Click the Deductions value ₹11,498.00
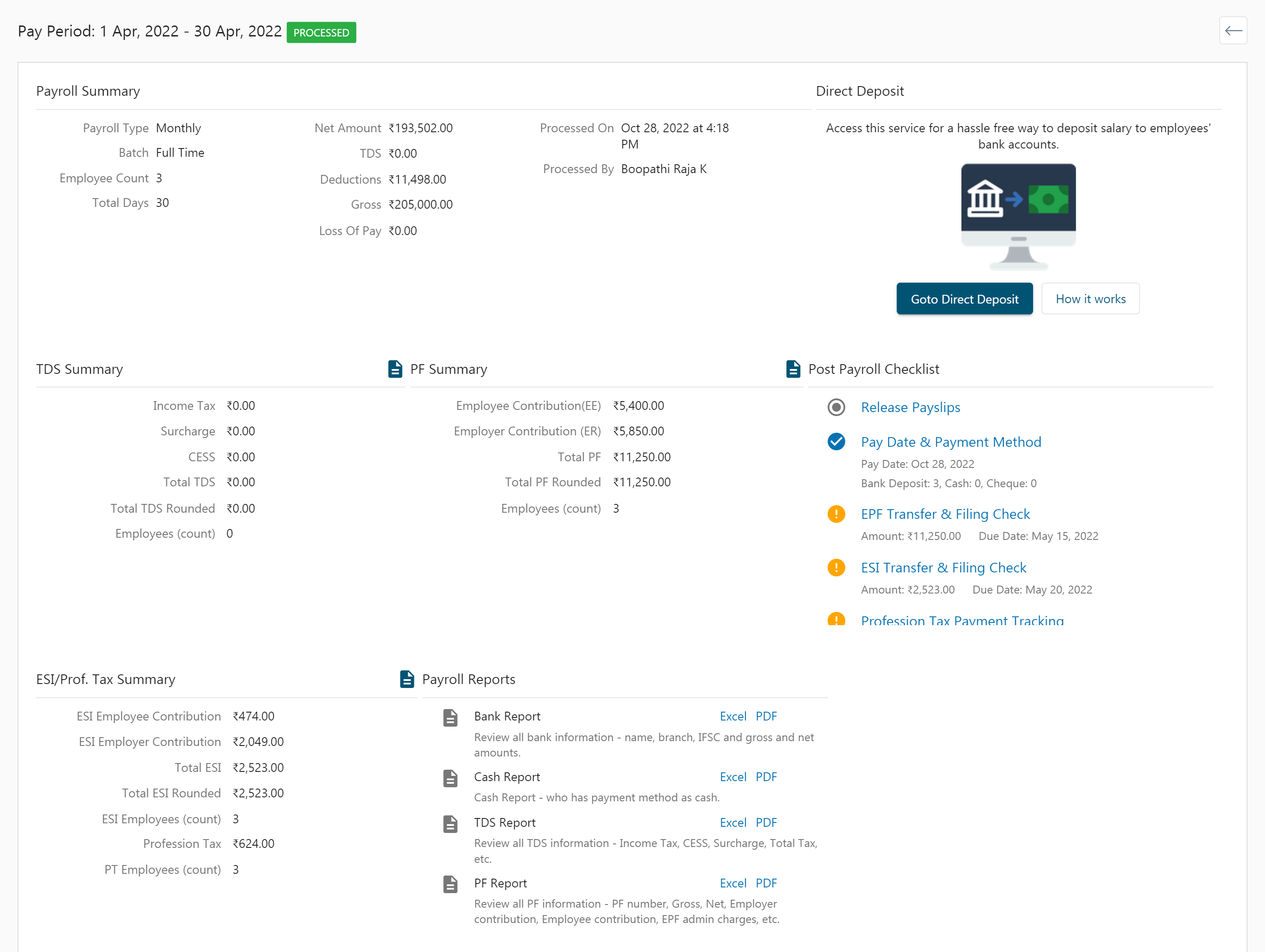 417,179
